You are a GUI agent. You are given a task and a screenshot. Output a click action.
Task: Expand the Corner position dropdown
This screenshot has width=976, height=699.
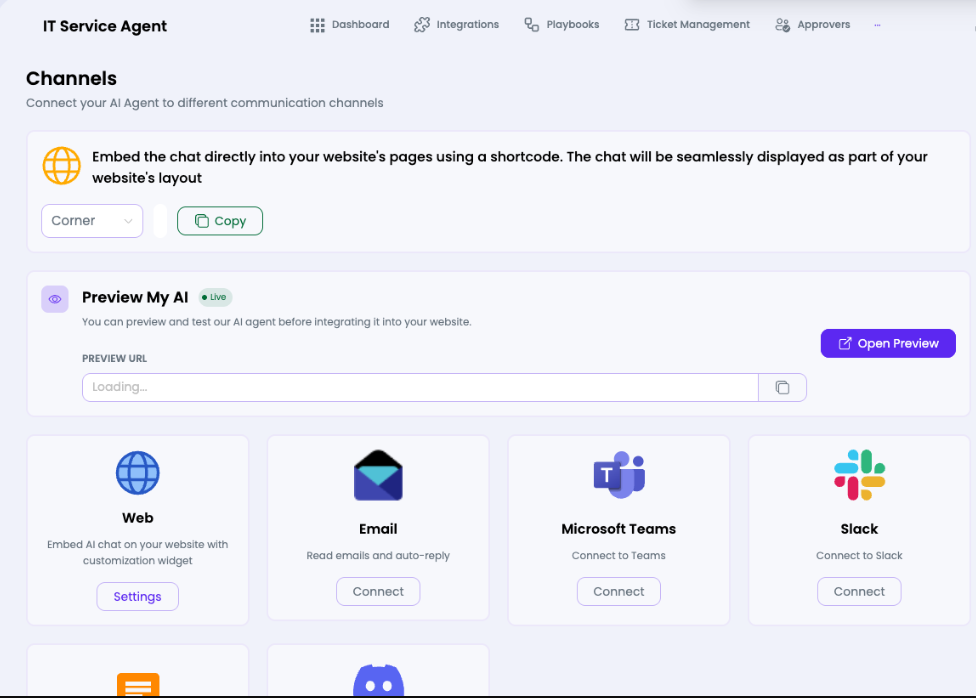92,221
